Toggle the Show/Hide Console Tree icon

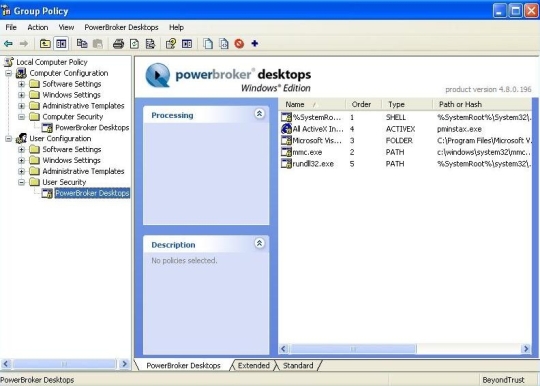pos(61,44)
